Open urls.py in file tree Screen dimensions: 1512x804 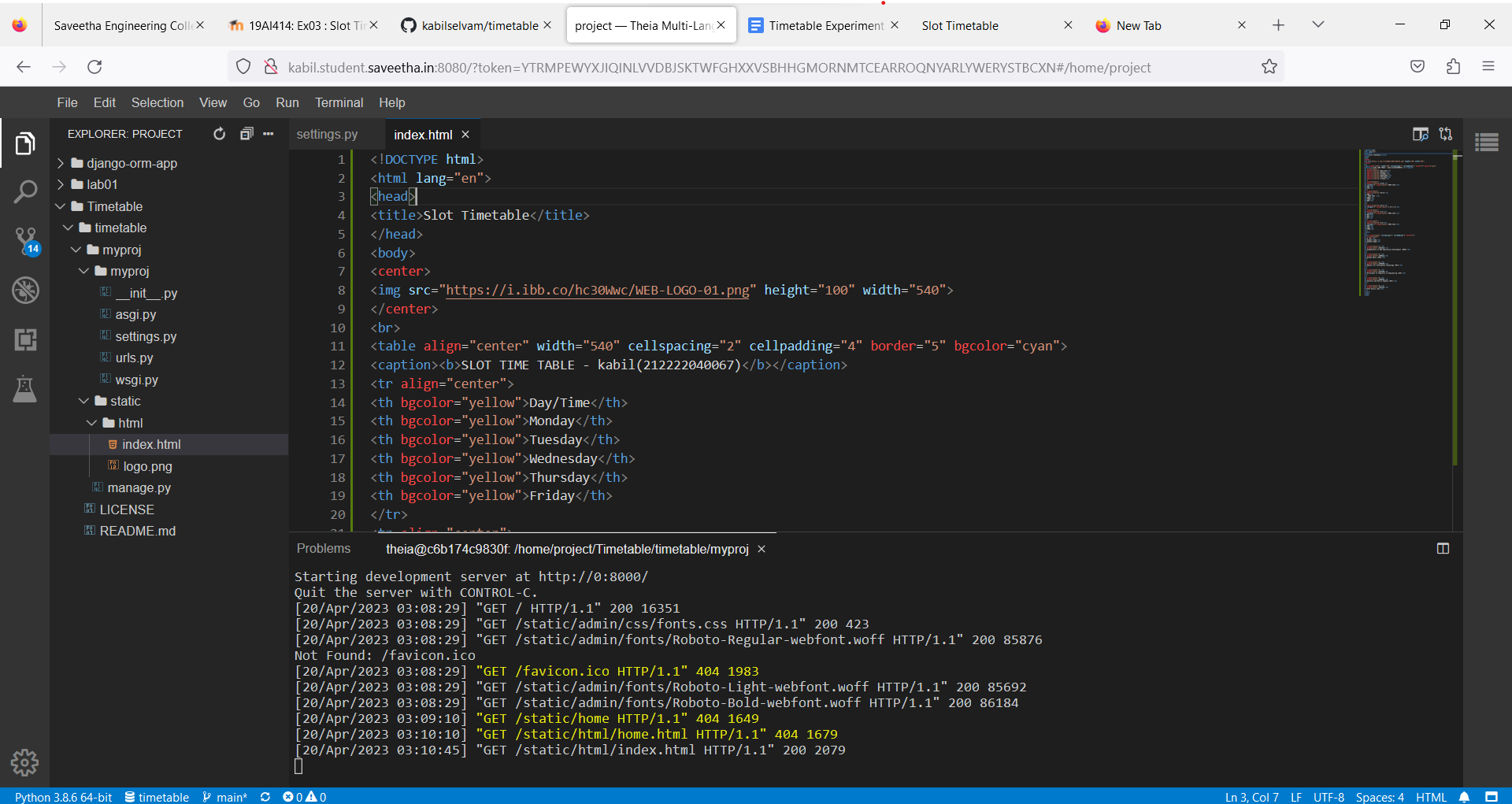tap(134, 358)
